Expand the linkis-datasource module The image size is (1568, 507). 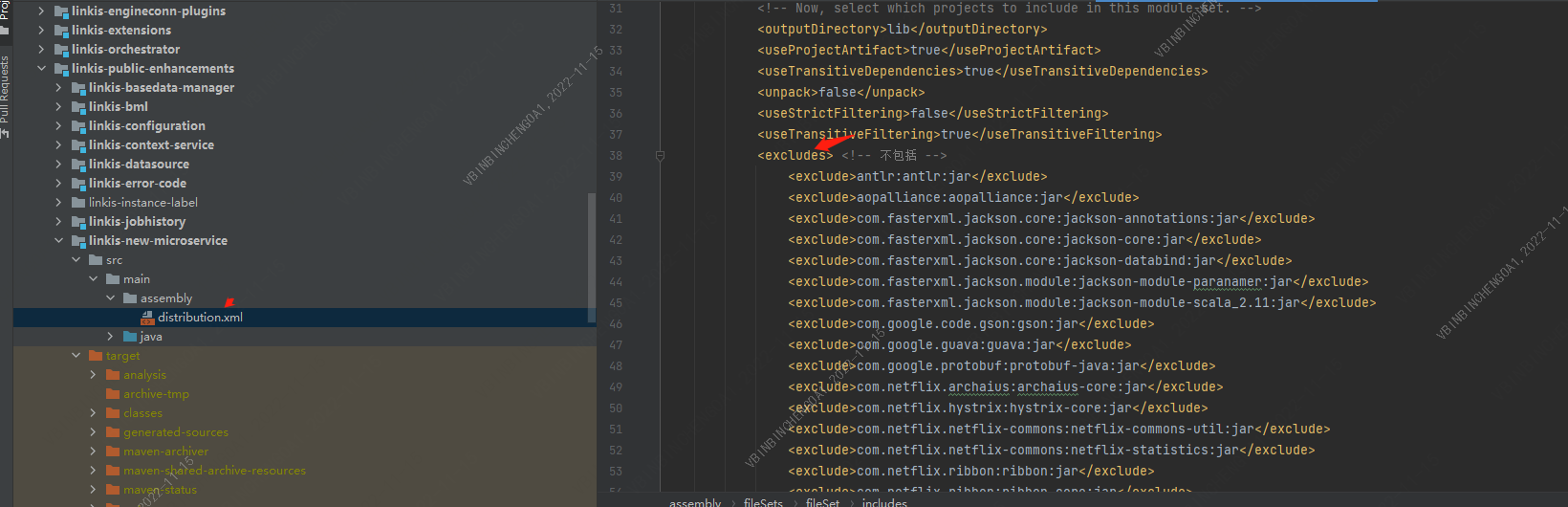58,165
